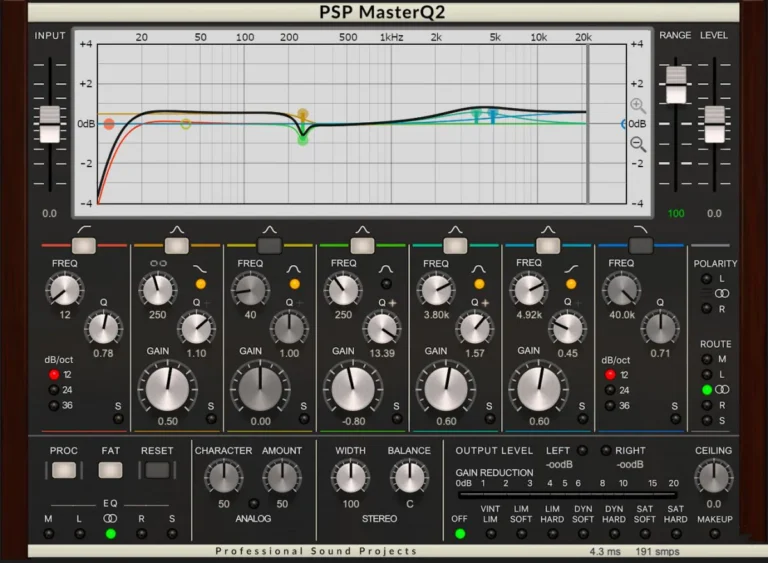Set ROUTE to M channel
The image size is (768, 563).
tap(706, 359)
